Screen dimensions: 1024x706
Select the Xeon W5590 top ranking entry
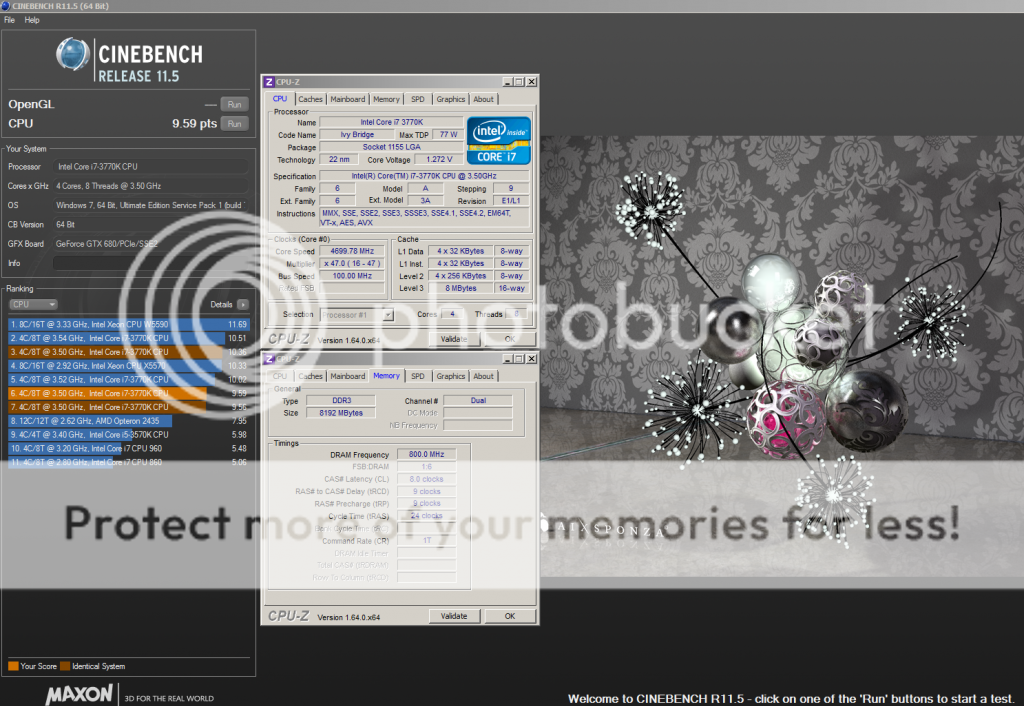pyautogui.click(x=128, y=324)
